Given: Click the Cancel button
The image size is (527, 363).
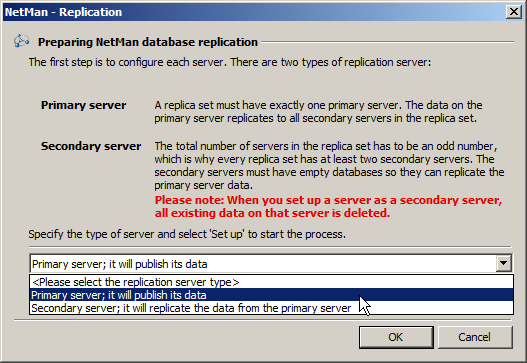Looking at the screenshot, I should (x=475, y=337).
